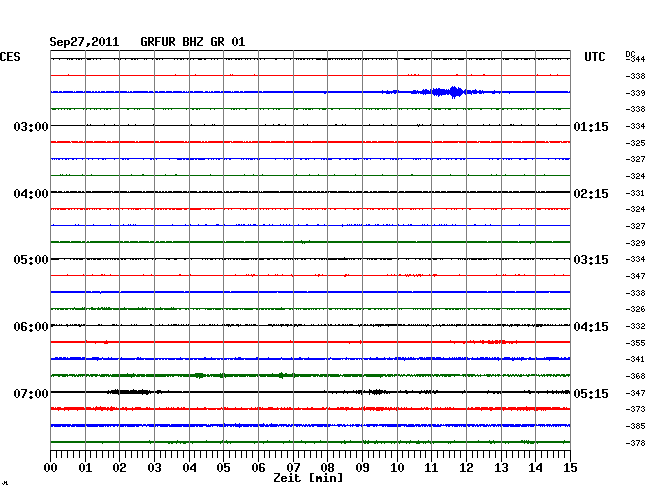Screen dimensions: 650x494
Task: Click minute 13 on the time axis
Action: (501, 468)
